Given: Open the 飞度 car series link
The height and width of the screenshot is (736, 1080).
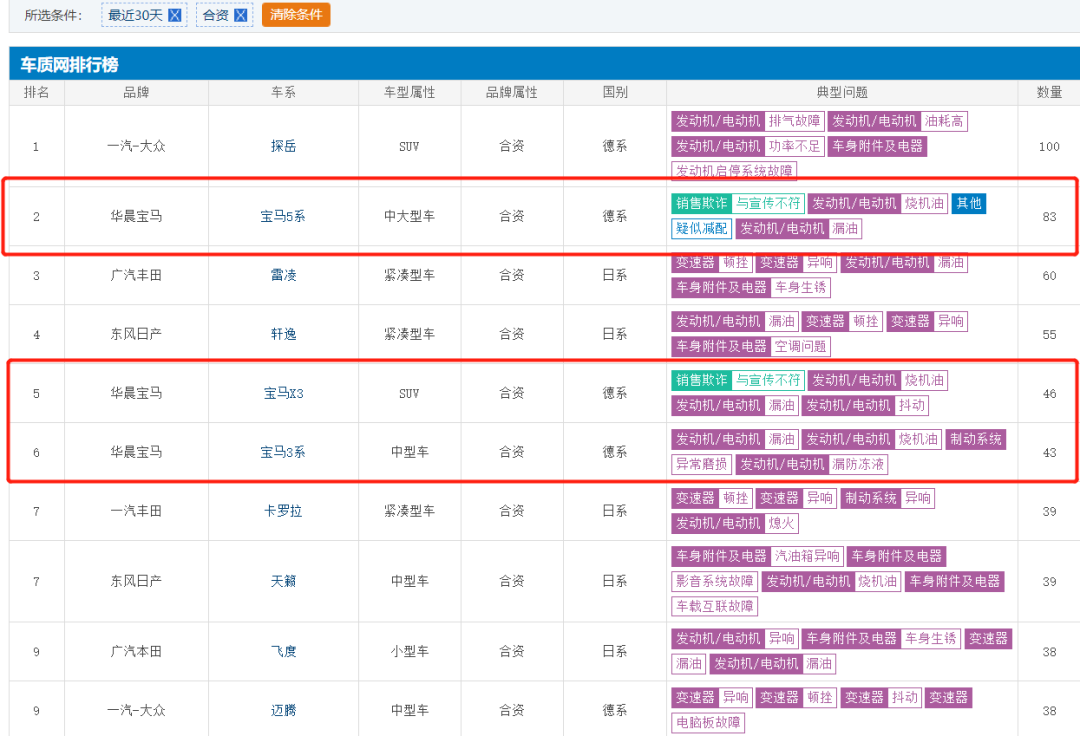Looking at the screenshot, I should pos(283,651).
